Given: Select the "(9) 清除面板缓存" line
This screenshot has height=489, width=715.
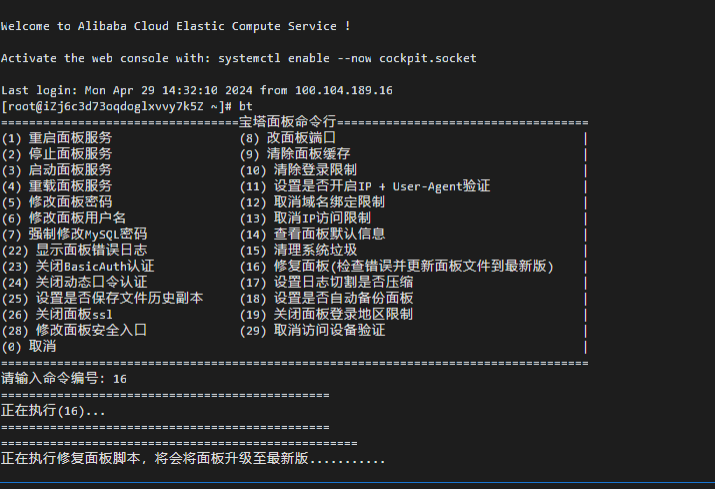Looking at the screenshot, I should coord(295,154).
